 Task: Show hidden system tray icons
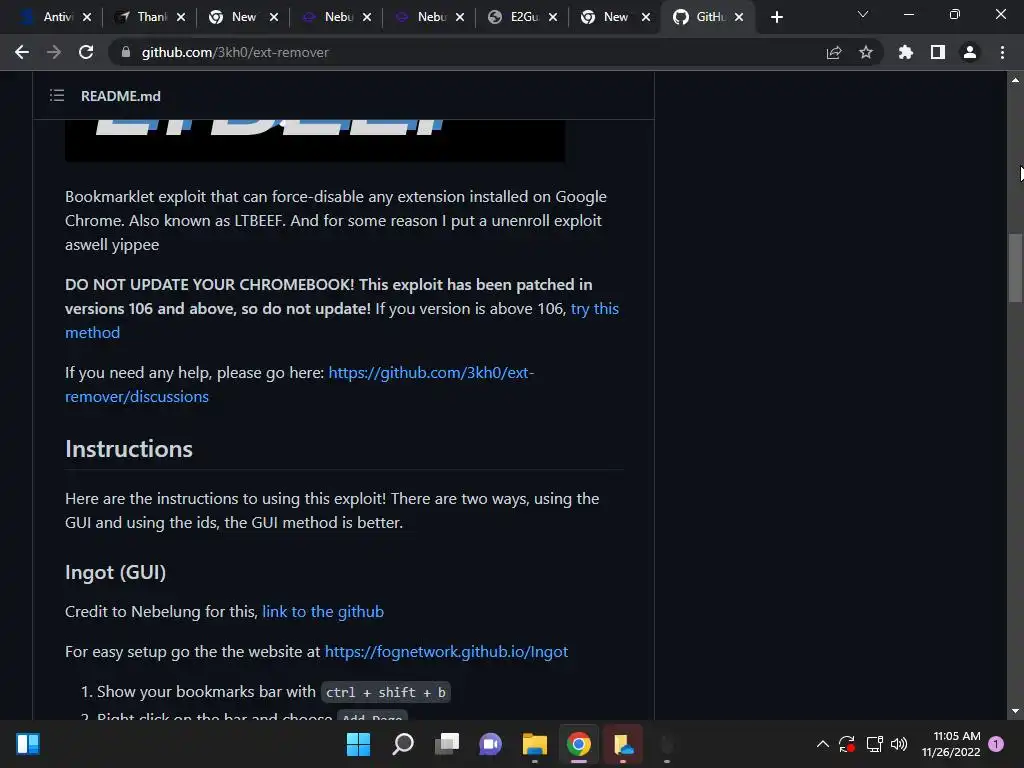pos(823,744)
